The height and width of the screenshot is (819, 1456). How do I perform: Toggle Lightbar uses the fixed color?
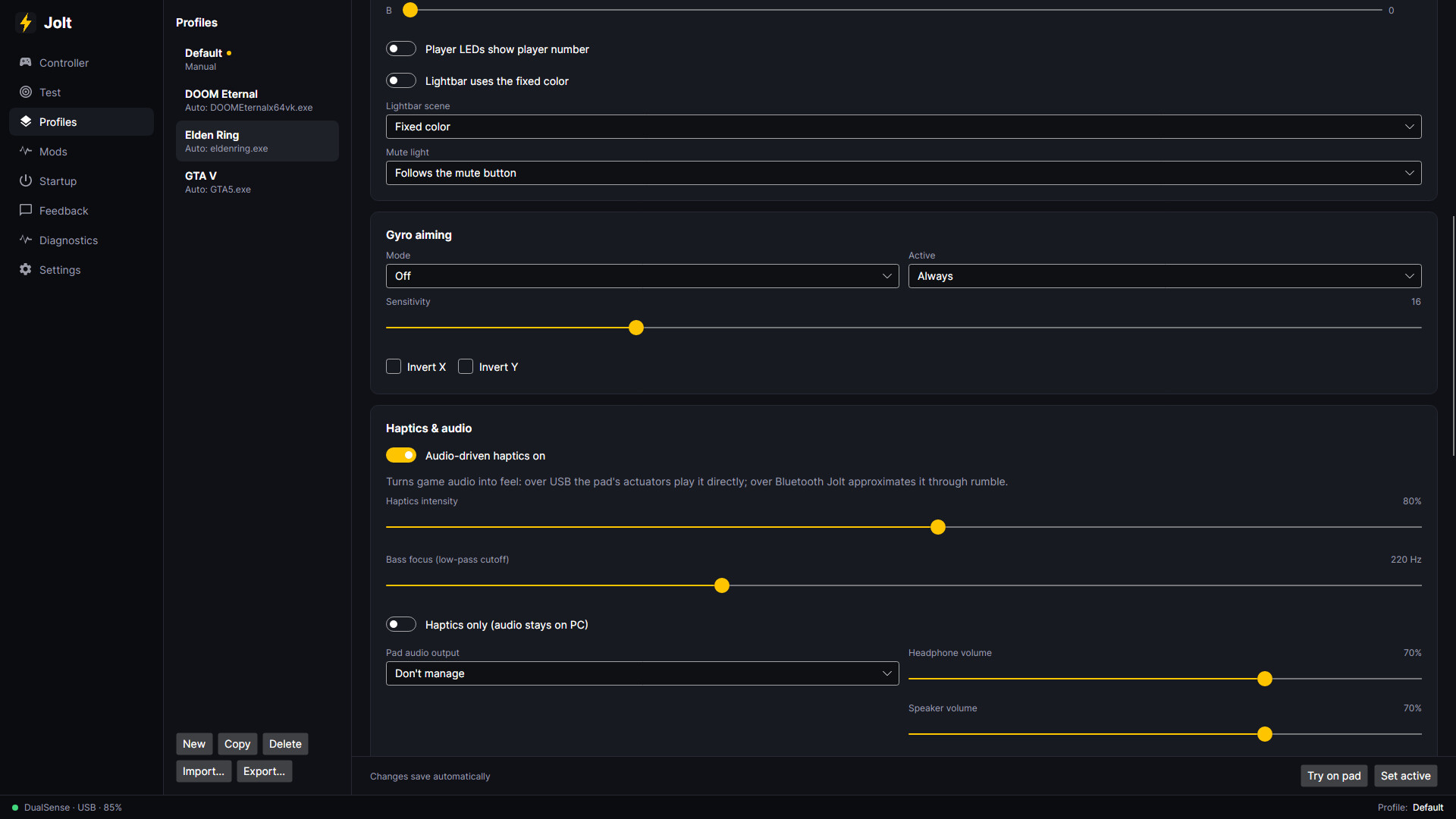point(401,80)
